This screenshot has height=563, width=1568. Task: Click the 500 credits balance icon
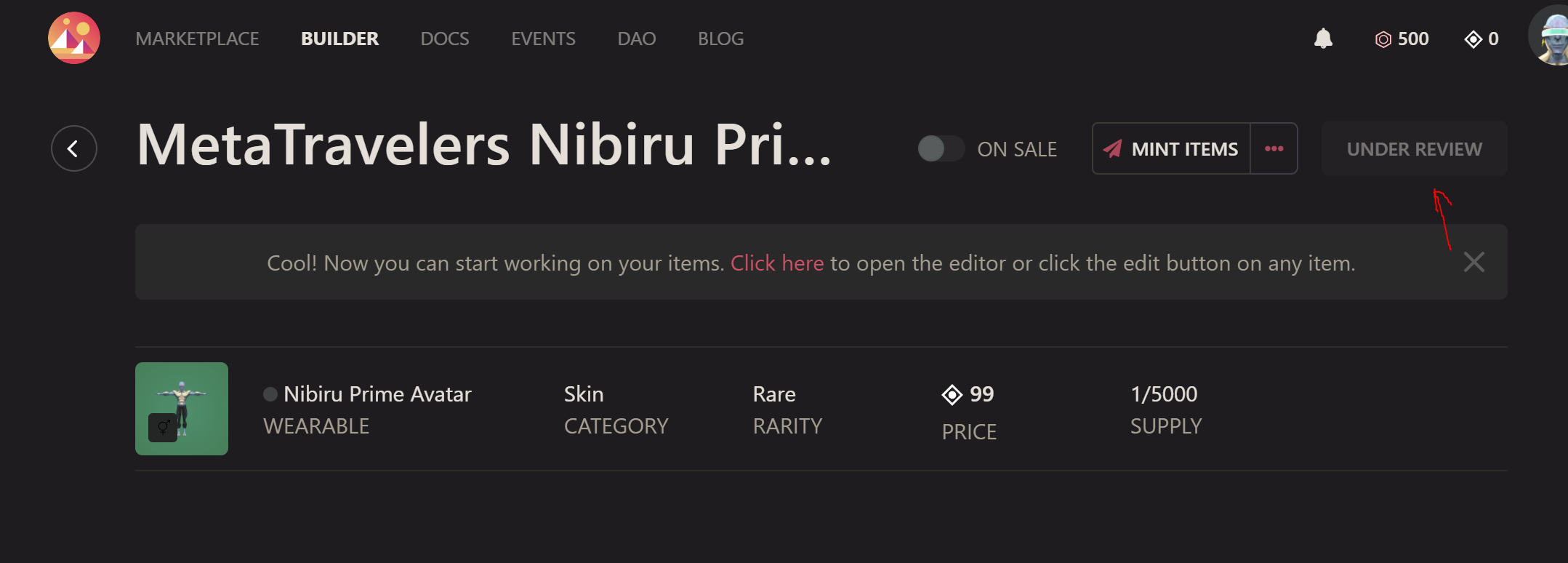click(x=1383, y=39)
